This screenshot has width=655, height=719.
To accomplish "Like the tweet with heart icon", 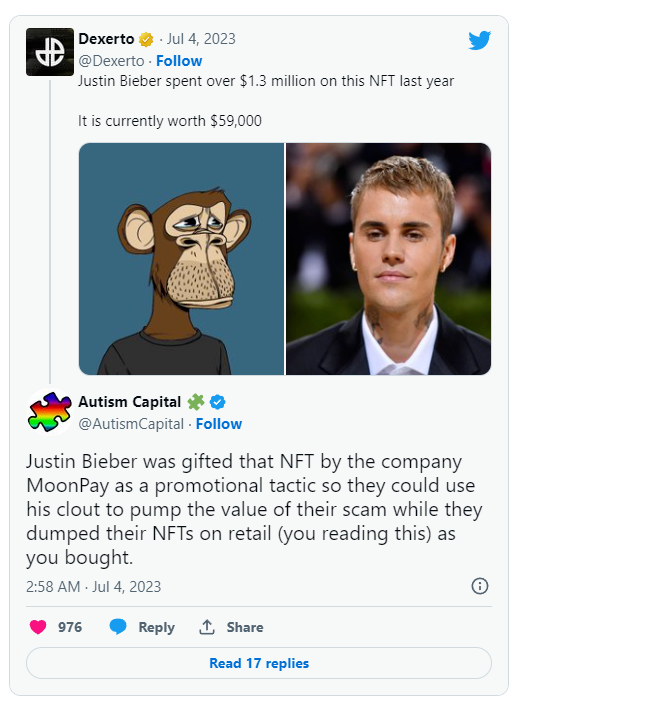I will click(38, 627).
